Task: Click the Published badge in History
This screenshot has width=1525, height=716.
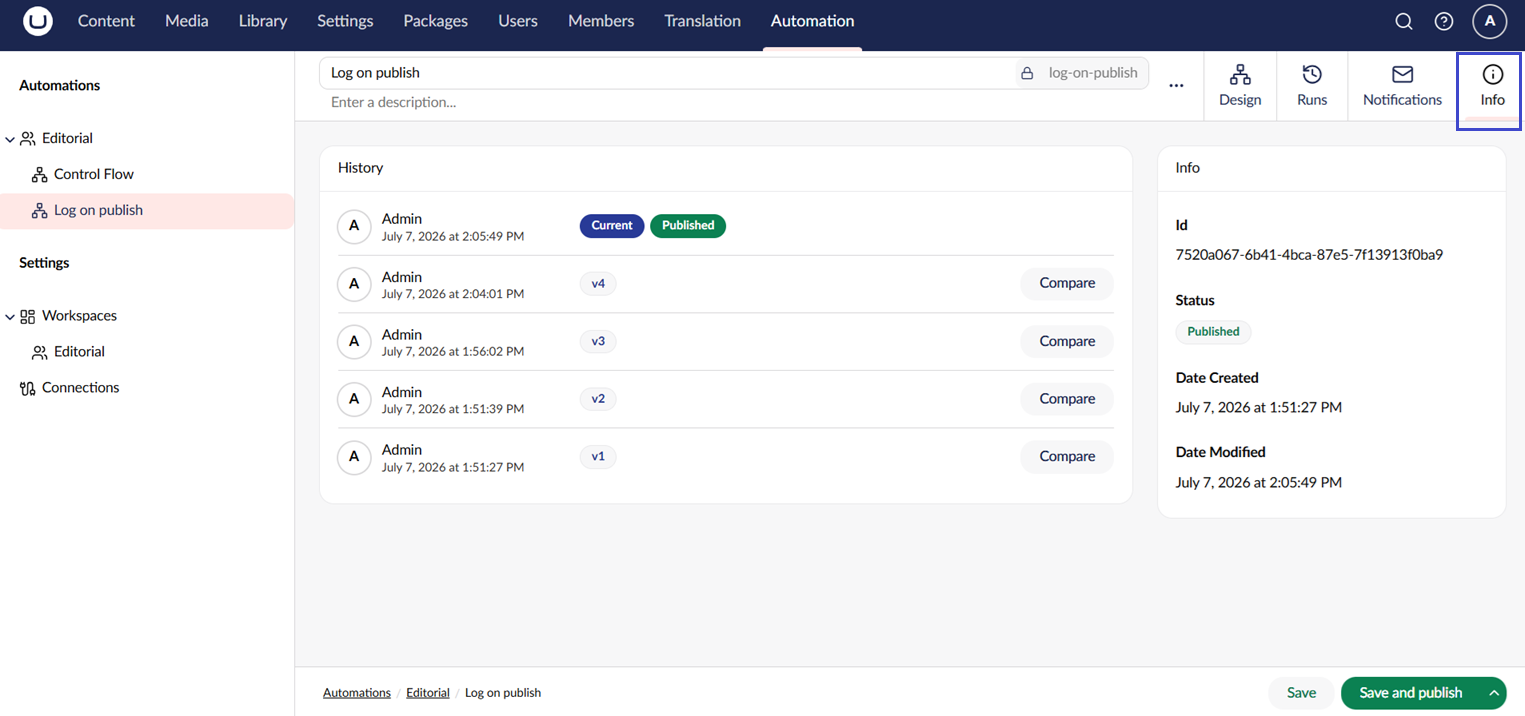Action: [688, 226]
